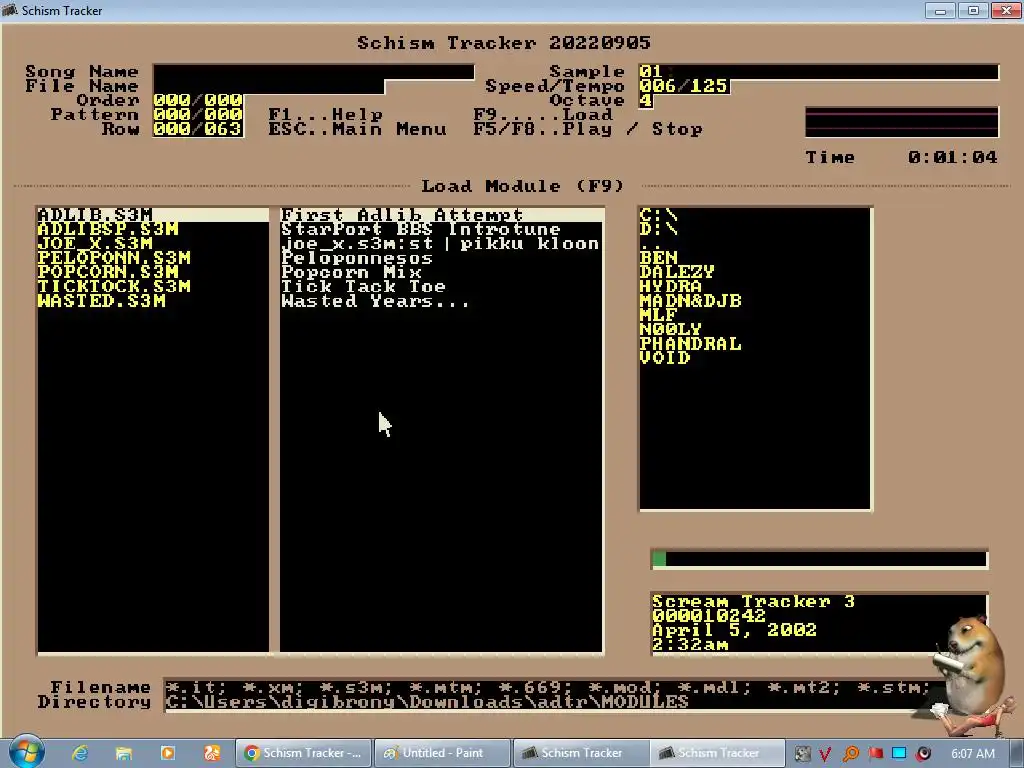Click the Time counter 0:01:04
Viewport: 1024px width, 768px height.
click(x=952, y=157)
